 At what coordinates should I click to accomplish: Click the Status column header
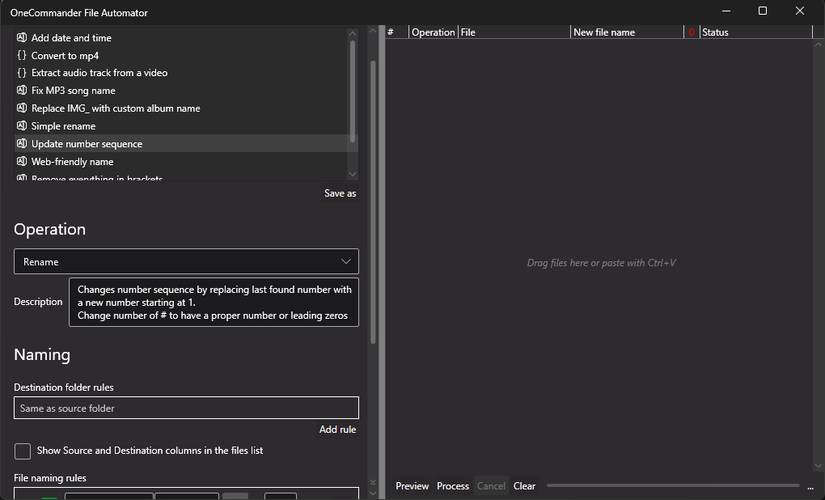pos(756,32)
